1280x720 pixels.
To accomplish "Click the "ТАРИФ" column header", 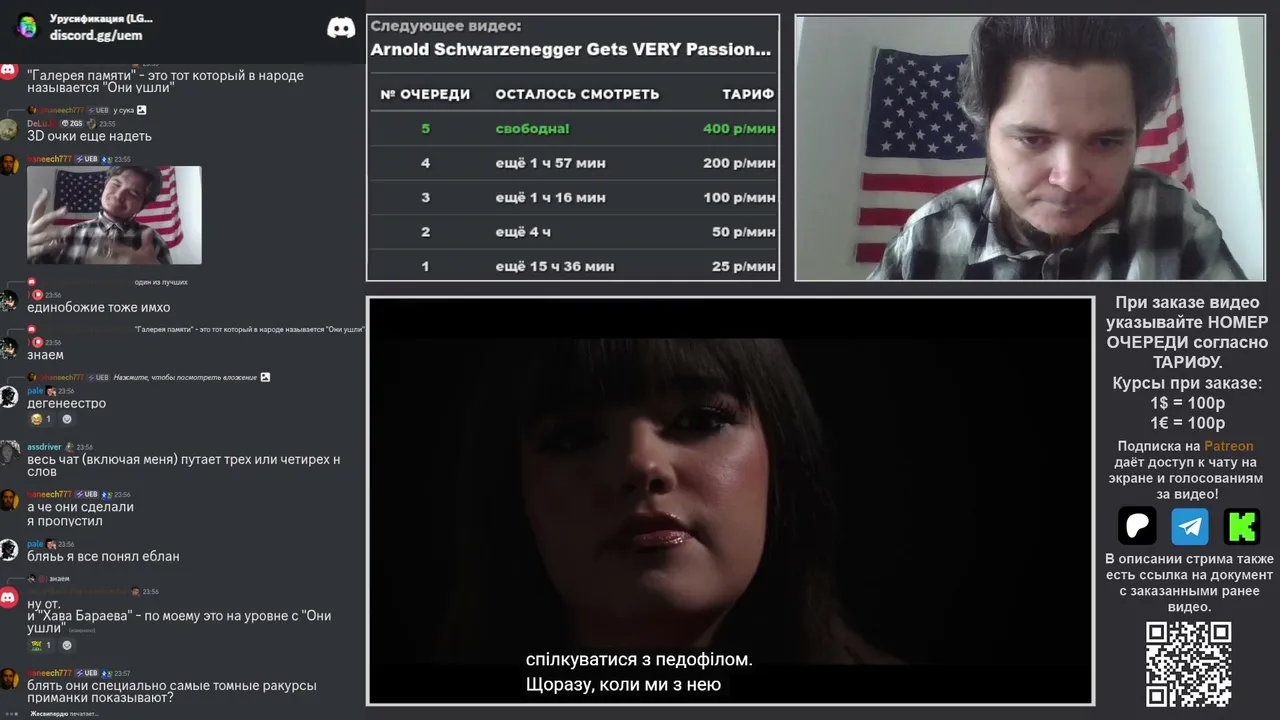I will [749, 94].
